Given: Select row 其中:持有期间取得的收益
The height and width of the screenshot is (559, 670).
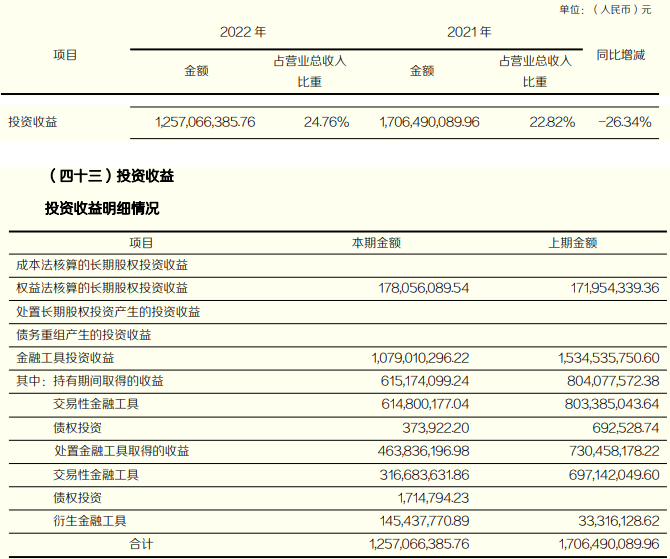Looking at the screenshot, I should tap(338, 381).
